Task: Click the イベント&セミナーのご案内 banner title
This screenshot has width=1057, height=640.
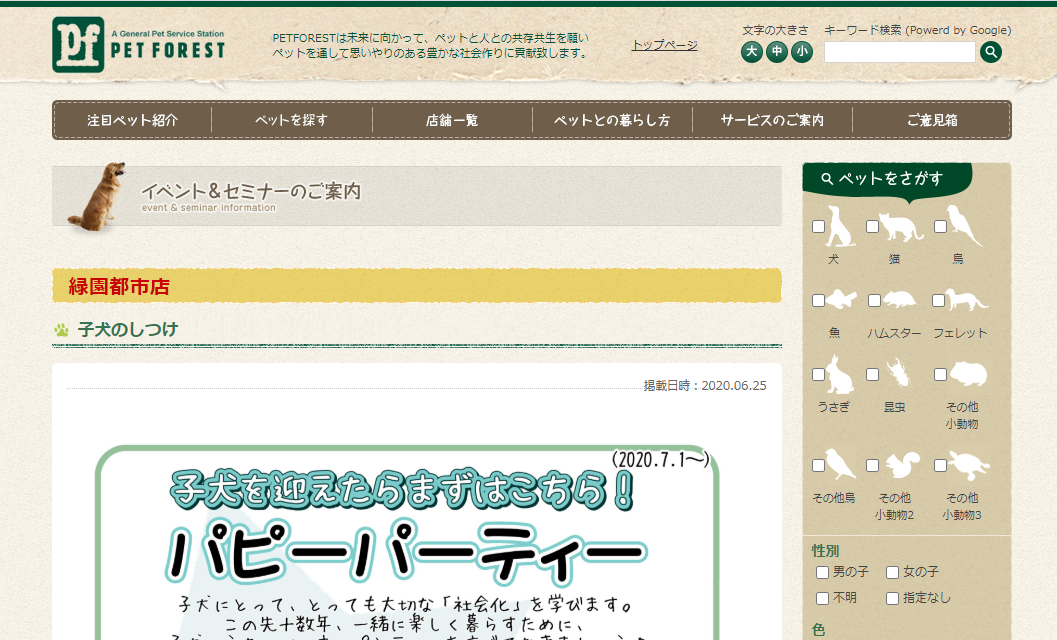Action: pos(251,192)
